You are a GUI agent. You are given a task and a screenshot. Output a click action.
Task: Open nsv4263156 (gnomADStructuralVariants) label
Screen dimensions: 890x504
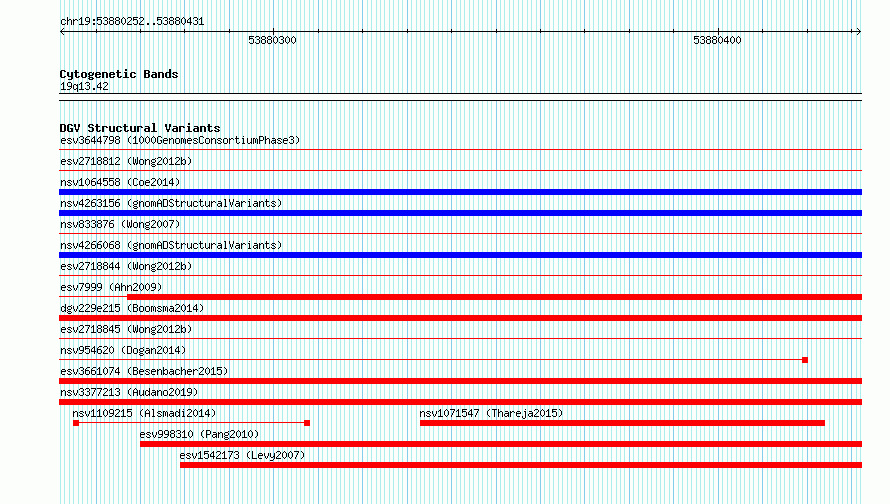(x=171, y=203)
